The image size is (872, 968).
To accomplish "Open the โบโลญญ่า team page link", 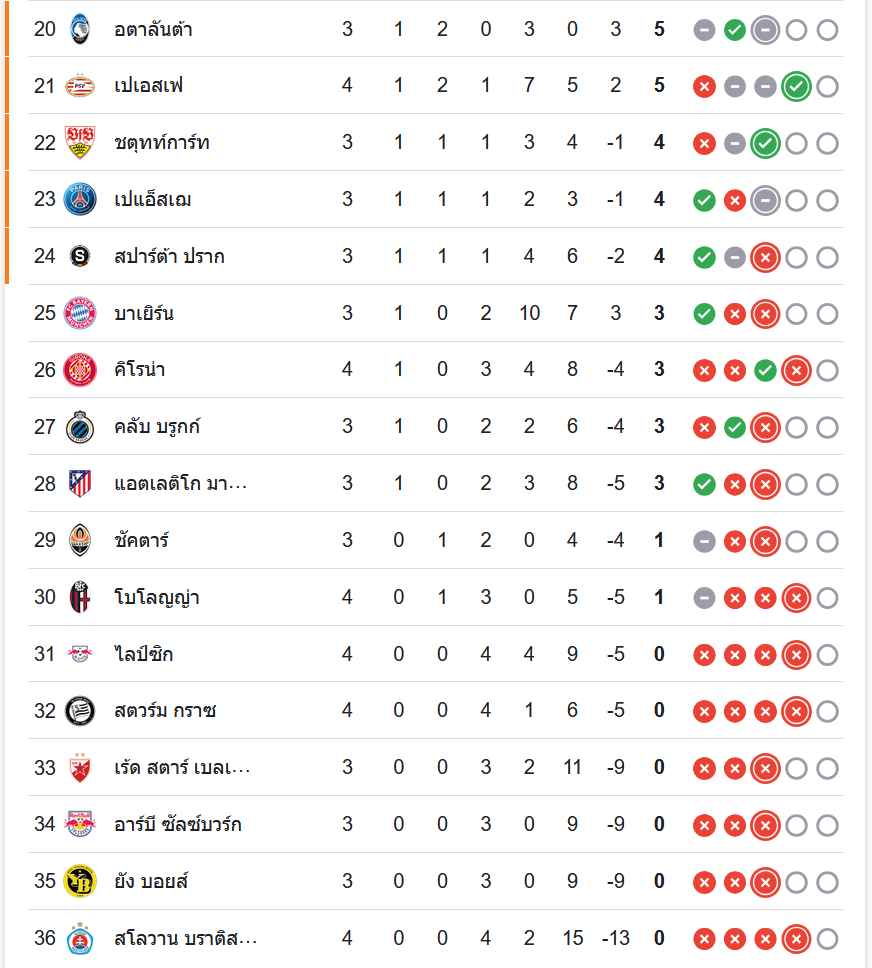I will (x=157, y=598).
